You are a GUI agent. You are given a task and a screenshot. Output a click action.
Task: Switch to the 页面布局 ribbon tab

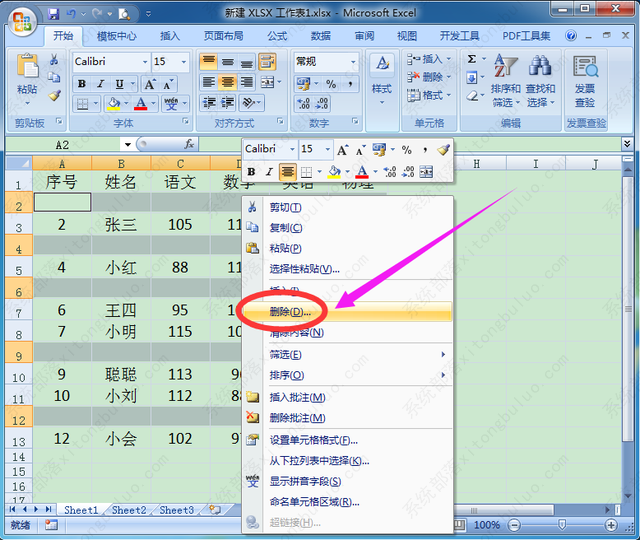coord(224,36)
